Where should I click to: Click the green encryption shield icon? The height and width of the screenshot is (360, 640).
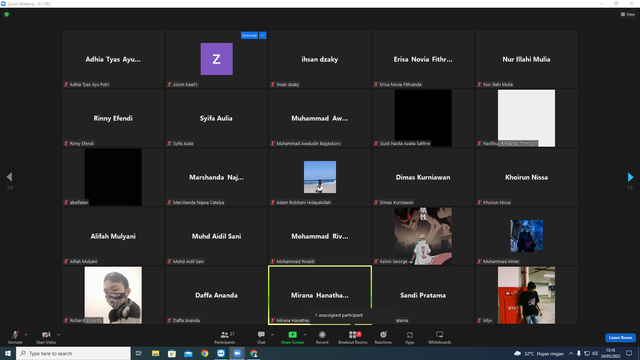(x=7, y=14)
